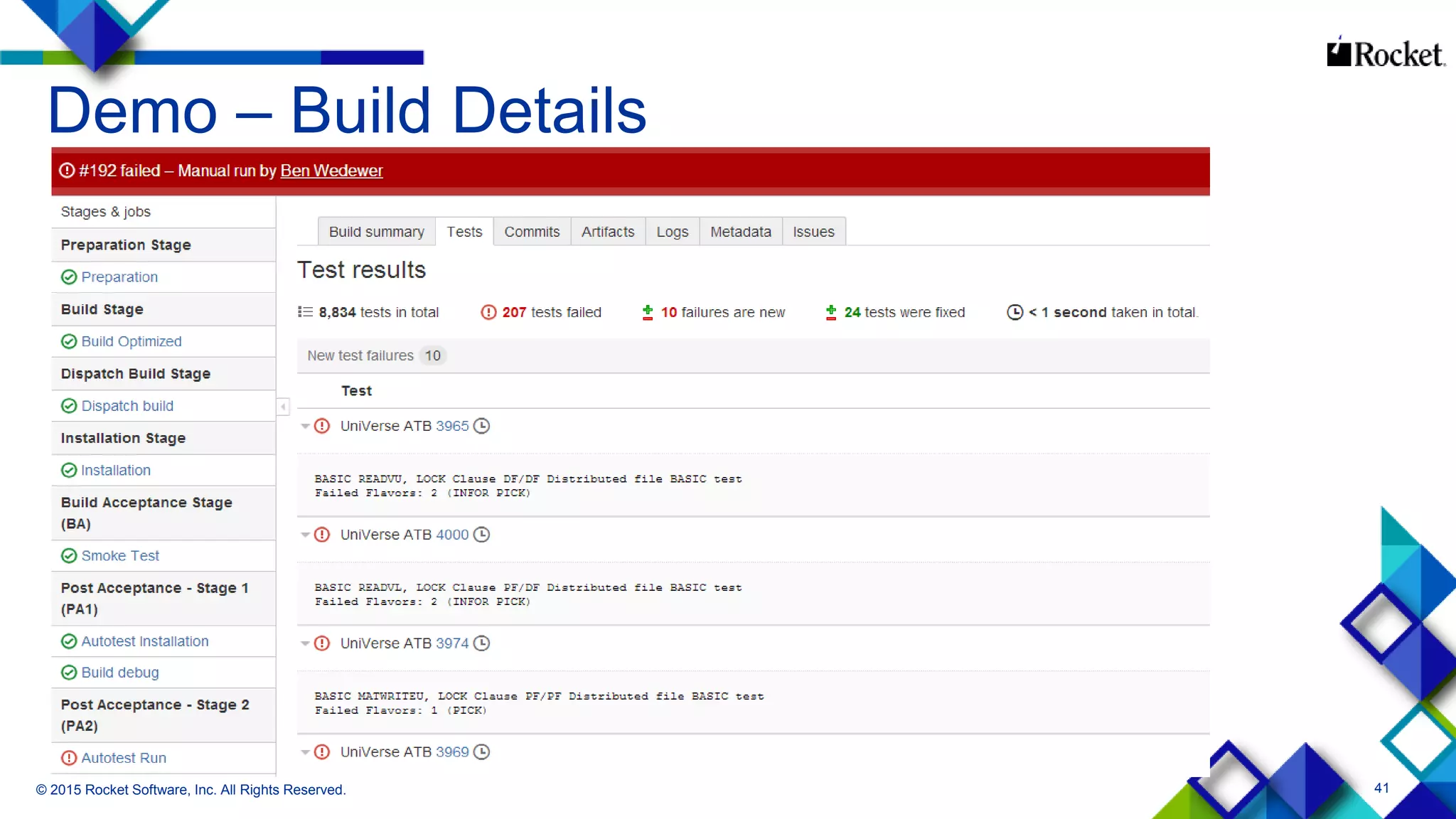Click the Installation success check icon

pyautogui.click(x=69, y=471)
